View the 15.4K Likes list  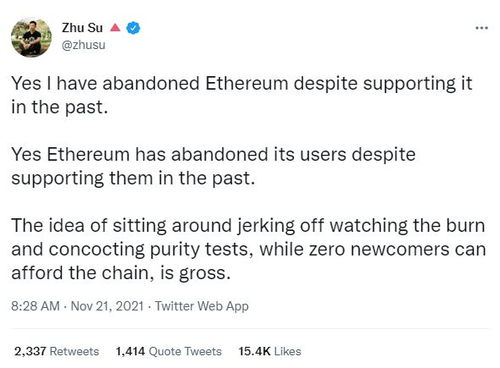[x=270, y=351]
